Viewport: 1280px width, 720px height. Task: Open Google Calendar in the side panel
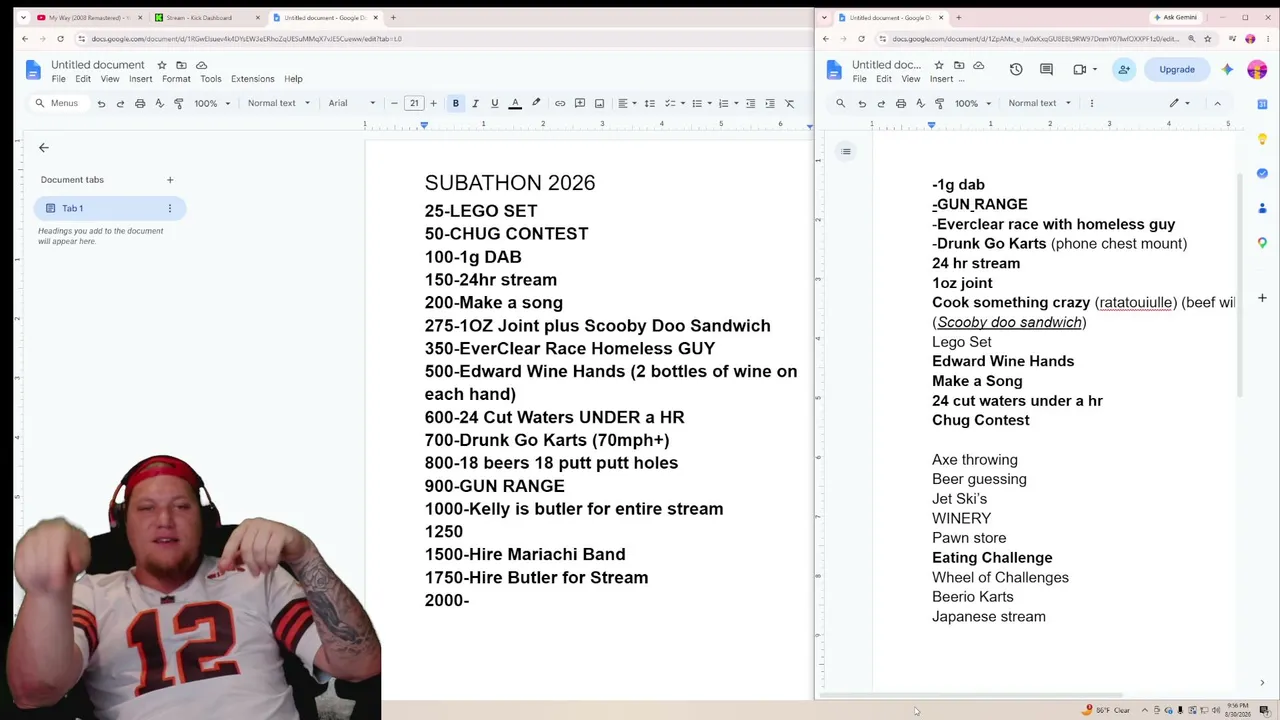click(x=1262, y=104)
